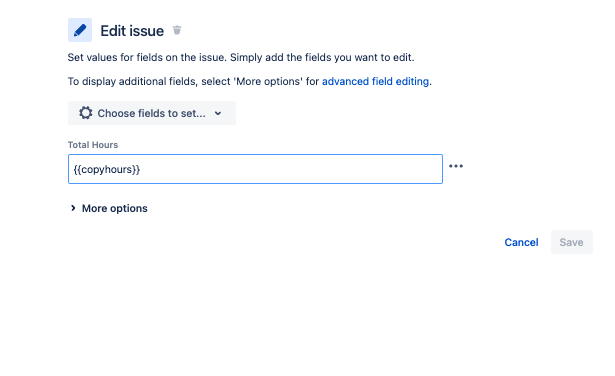Cancel the Edit issue changes
The height and width of the screenshot is (376, 615).
coord(521,242)
